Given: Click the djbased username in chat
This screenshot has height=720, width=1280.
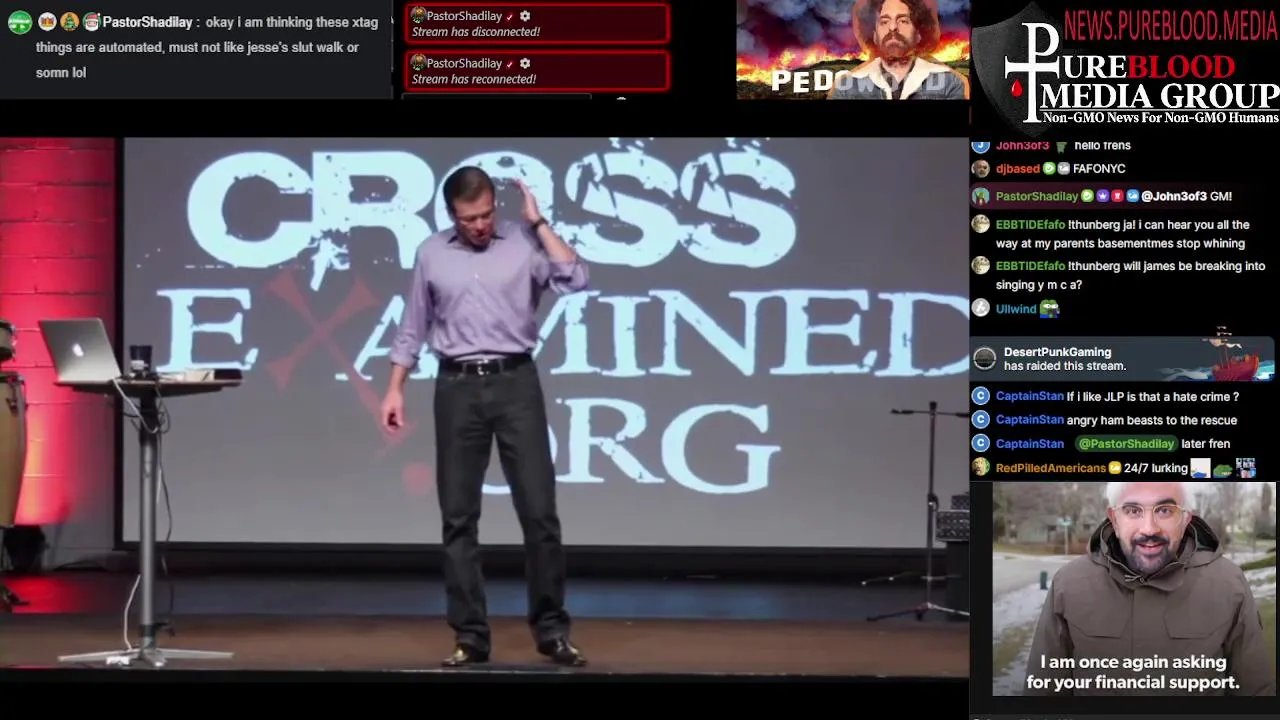Looking at the screenshot, I should pos(1017,169).
